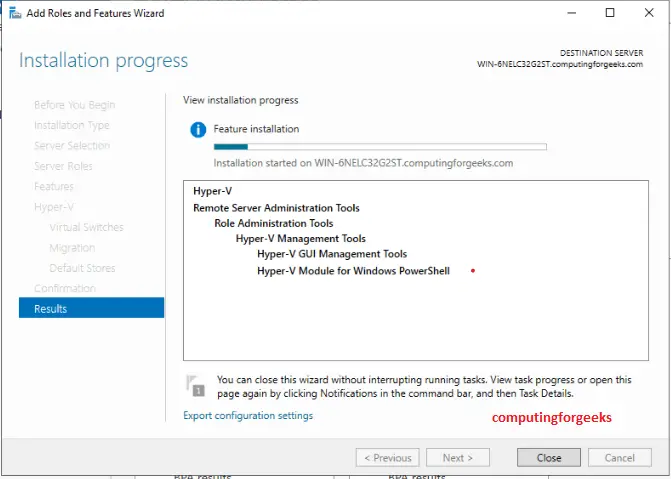Click the Hyper-V entry in the results list

212,191
